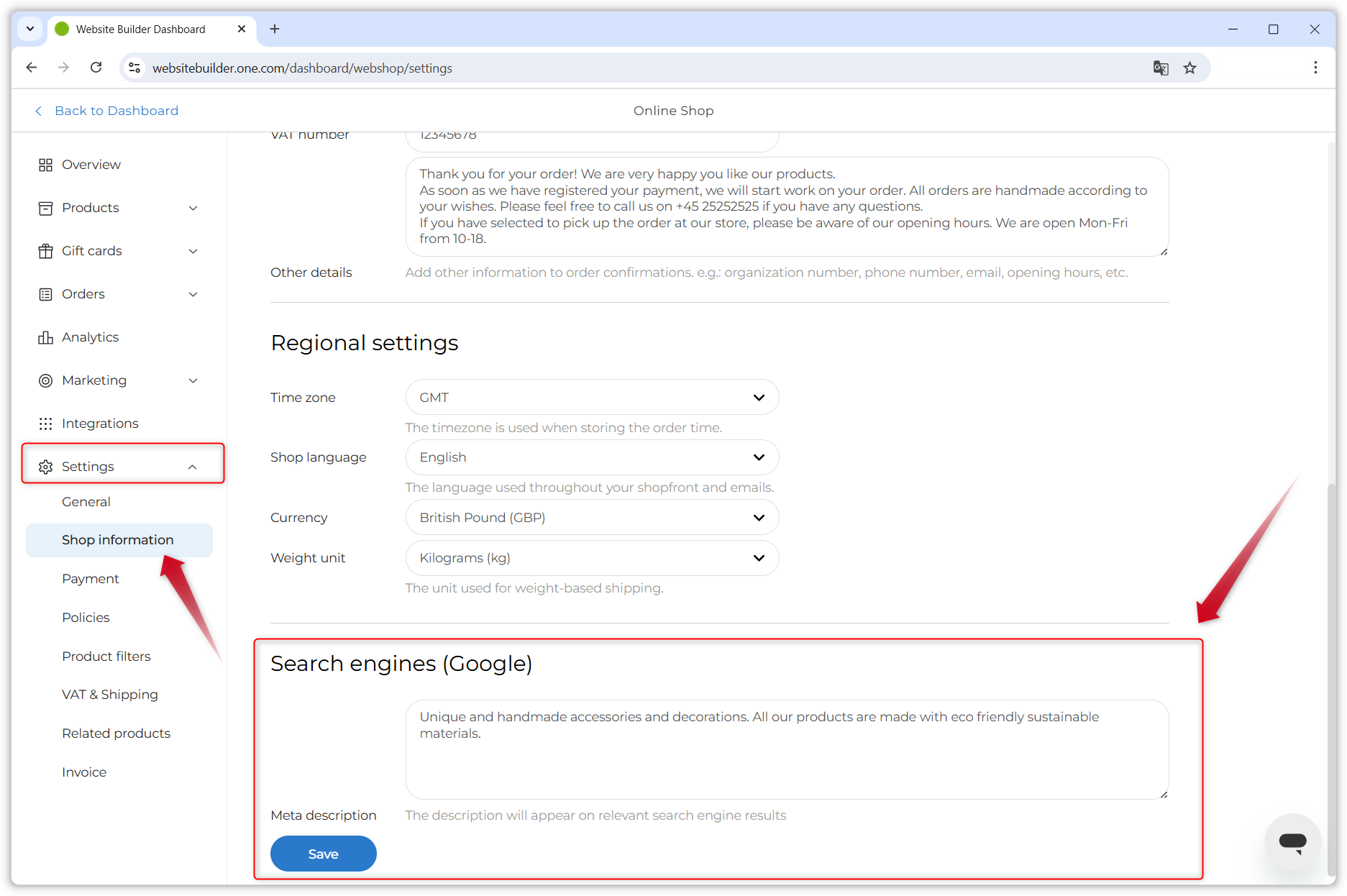This screenshot has width=1347, height=896.
Task: Open Analytics via its chart icon
Action: (45, 337)
